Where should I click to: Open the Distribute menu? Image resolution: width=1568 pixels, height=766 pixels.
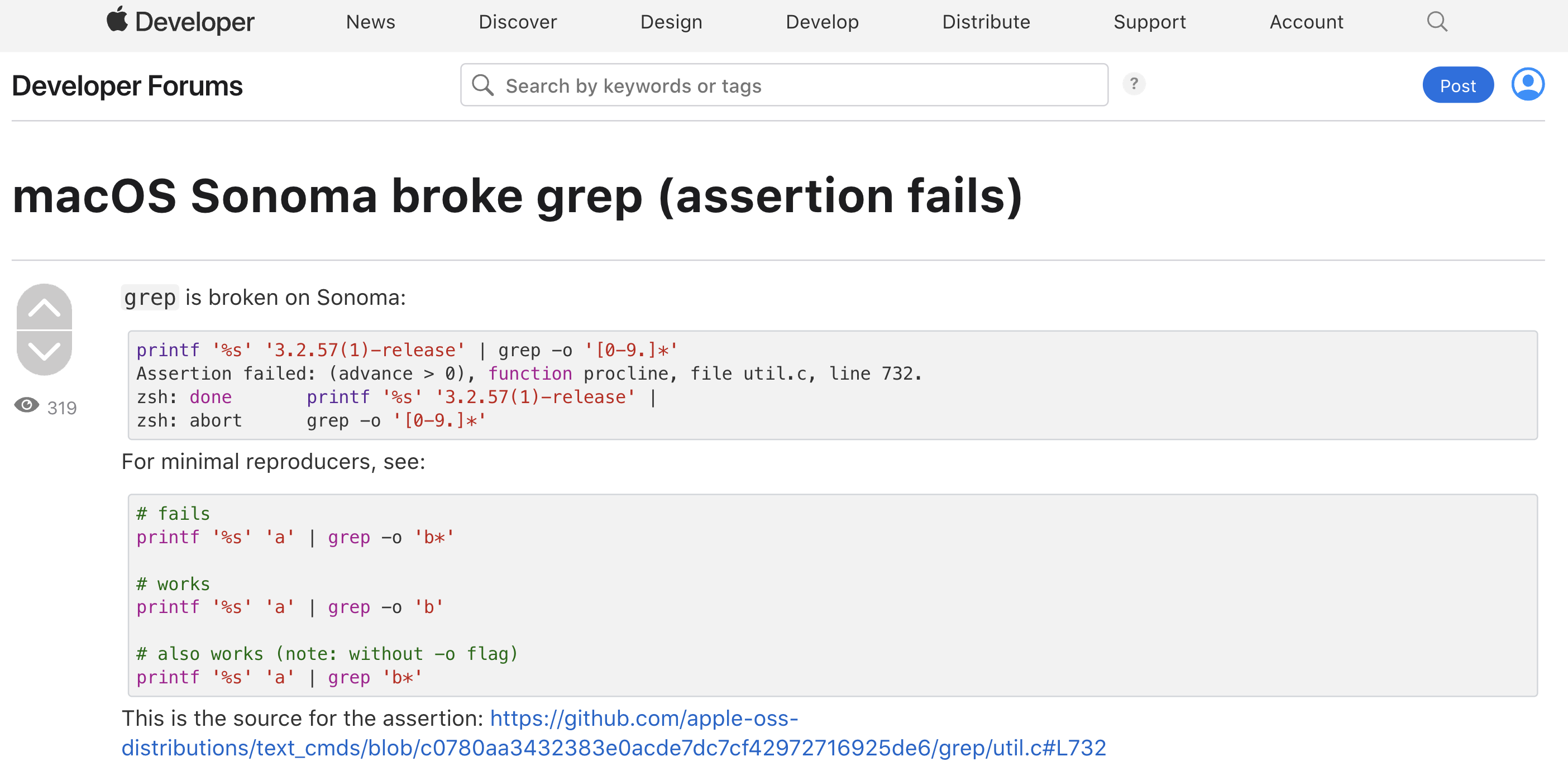coord(986,22)
